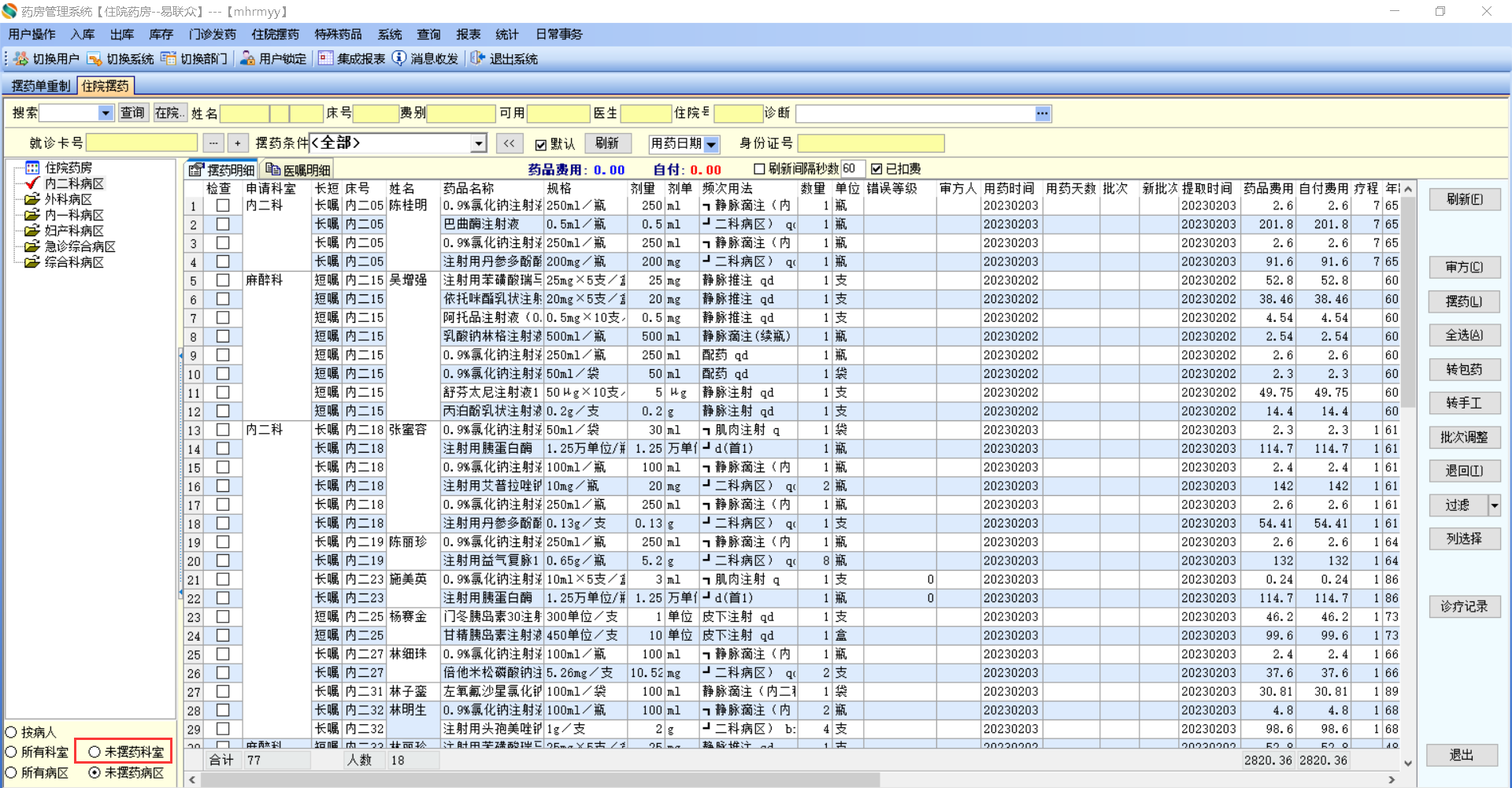Tick the checkbox in row 1

point(223,205)
